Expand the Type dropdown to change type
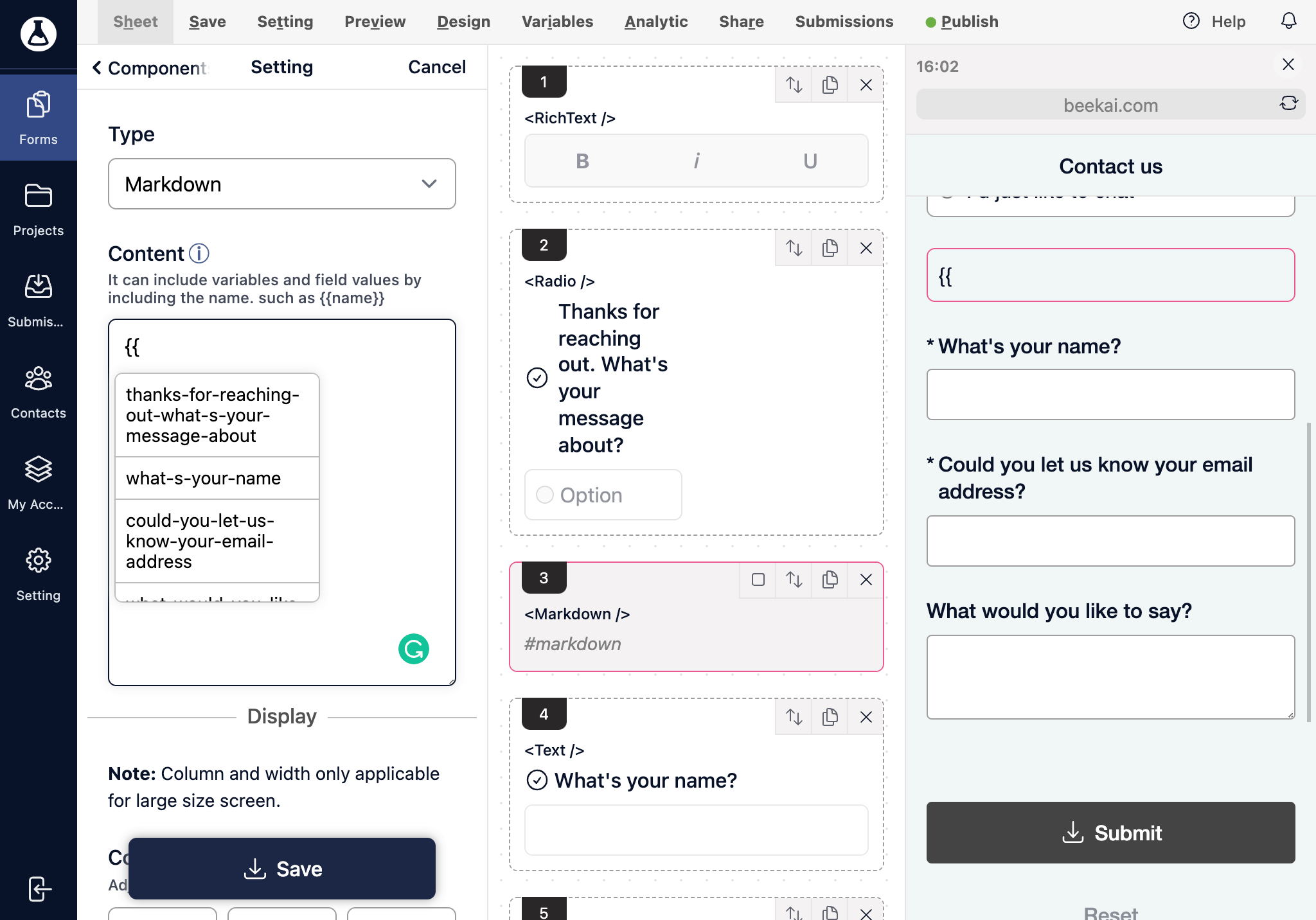Screen dimensions: 1316x920 point(282,184)
